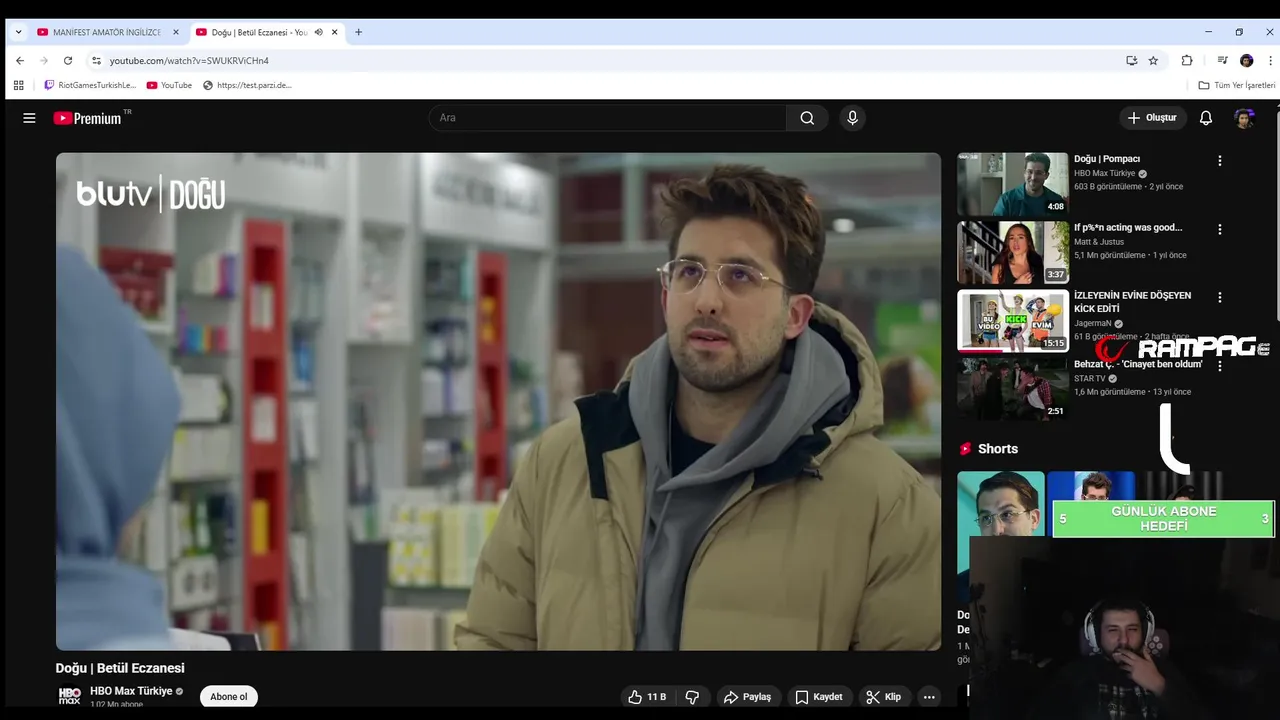Open first Shorts thumbnail in shelf

[1000, 537]
